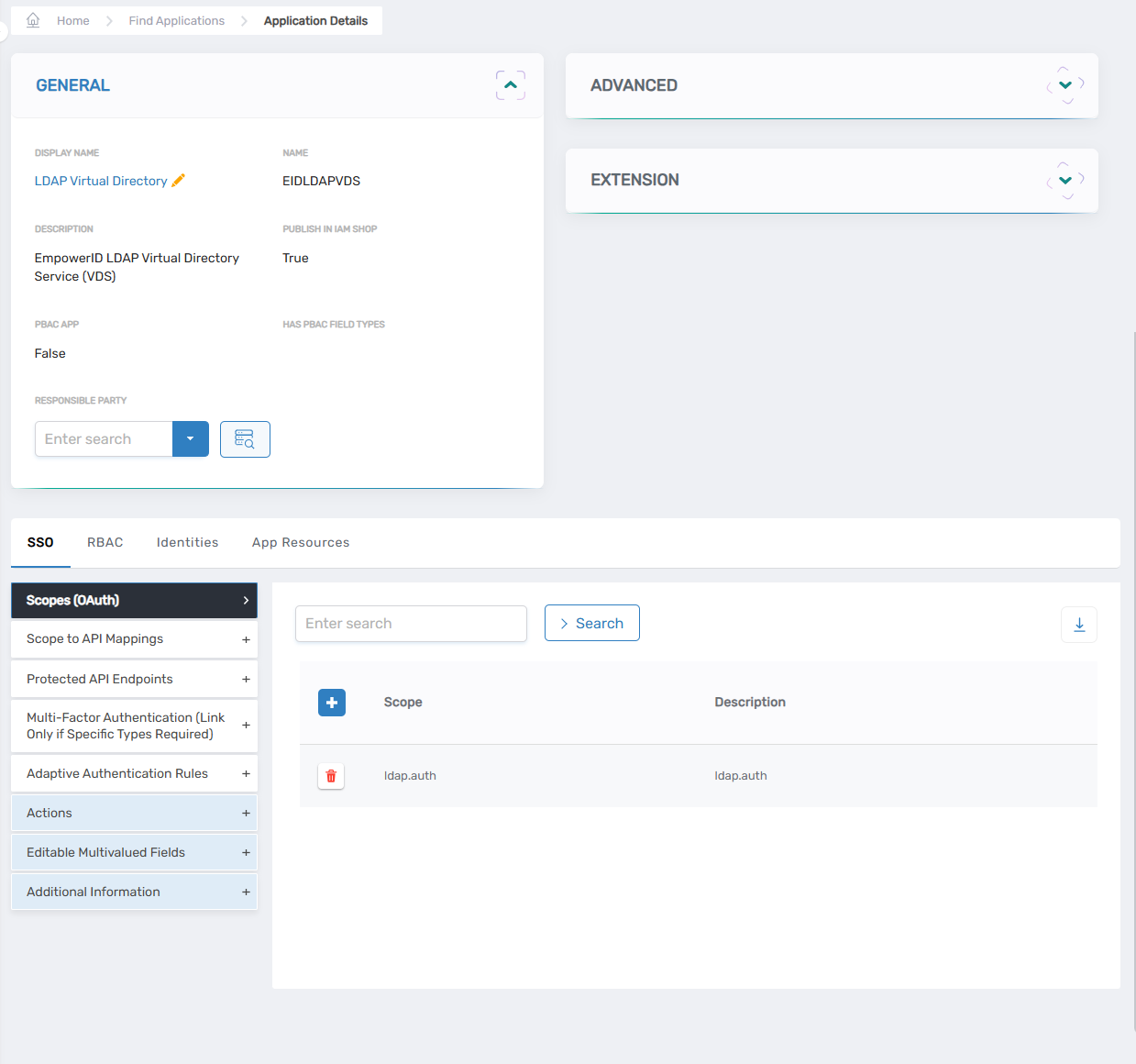The width and height of the screenshot is (1136, 1064).
Task: Expand Scope to API Mappings section
Action: [x=134, y=639]
